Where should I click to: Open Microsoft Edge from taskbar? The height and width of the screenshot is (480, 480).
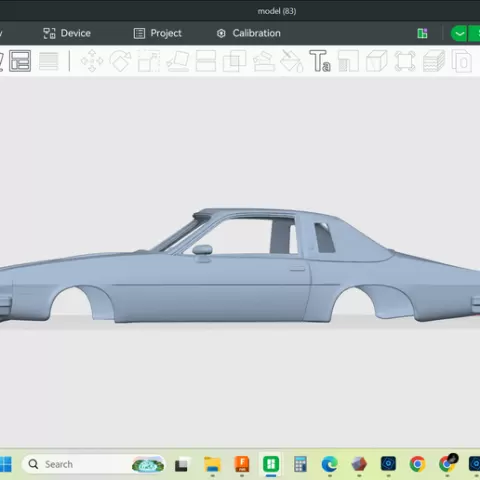click(x=329, y=464)
